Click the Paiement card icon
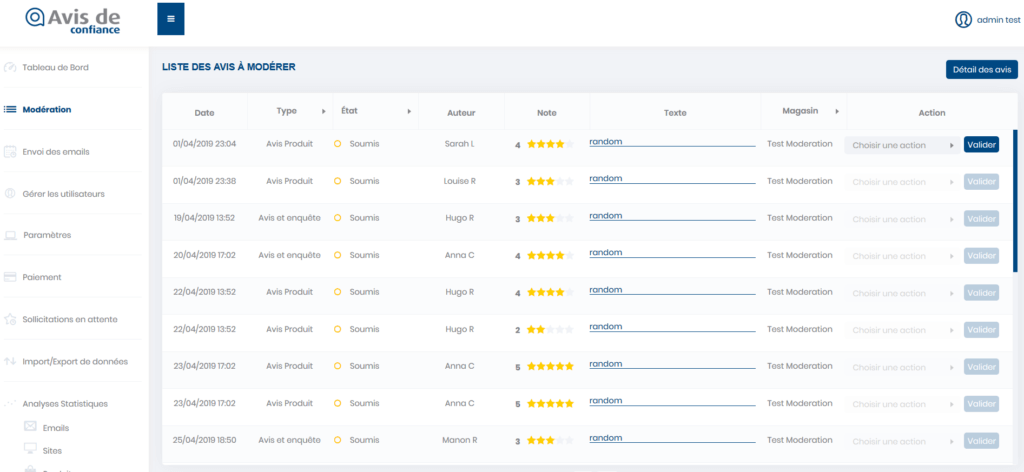 tap(10, 277)
